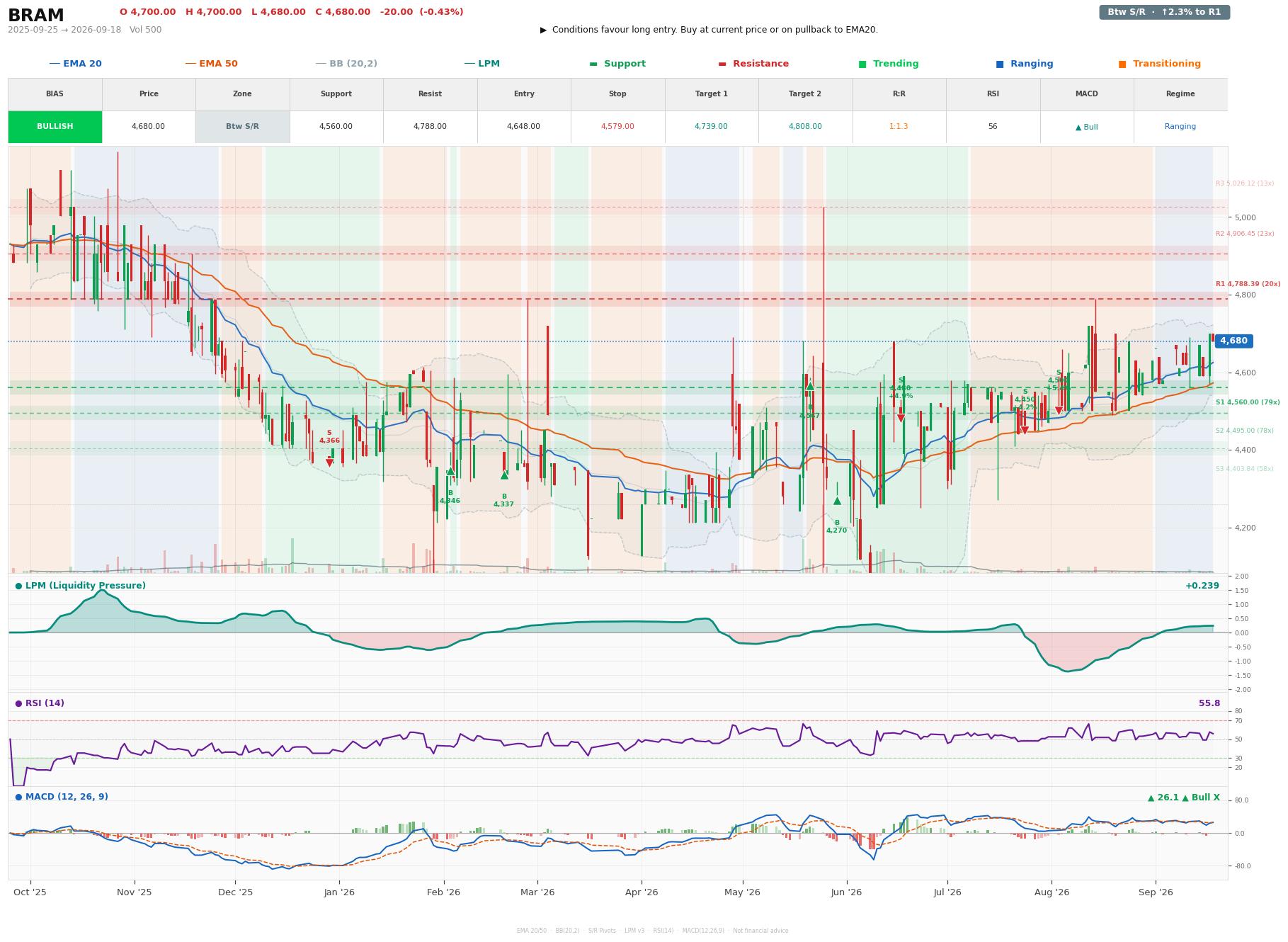Screen dimensions: 1288x942
Task: Select the 4,648.00 entry value
Action: tap(523, 127)
